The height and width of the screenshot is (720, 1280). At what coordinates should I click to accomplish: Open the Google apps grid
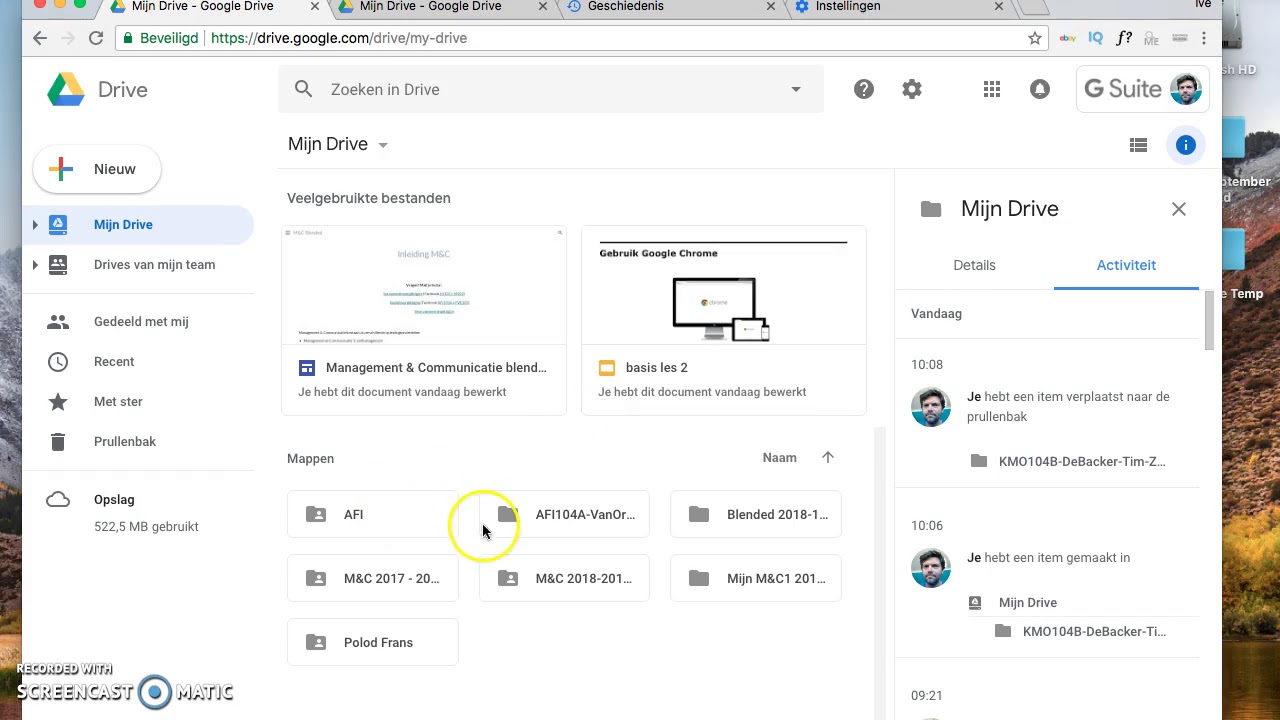992,89
